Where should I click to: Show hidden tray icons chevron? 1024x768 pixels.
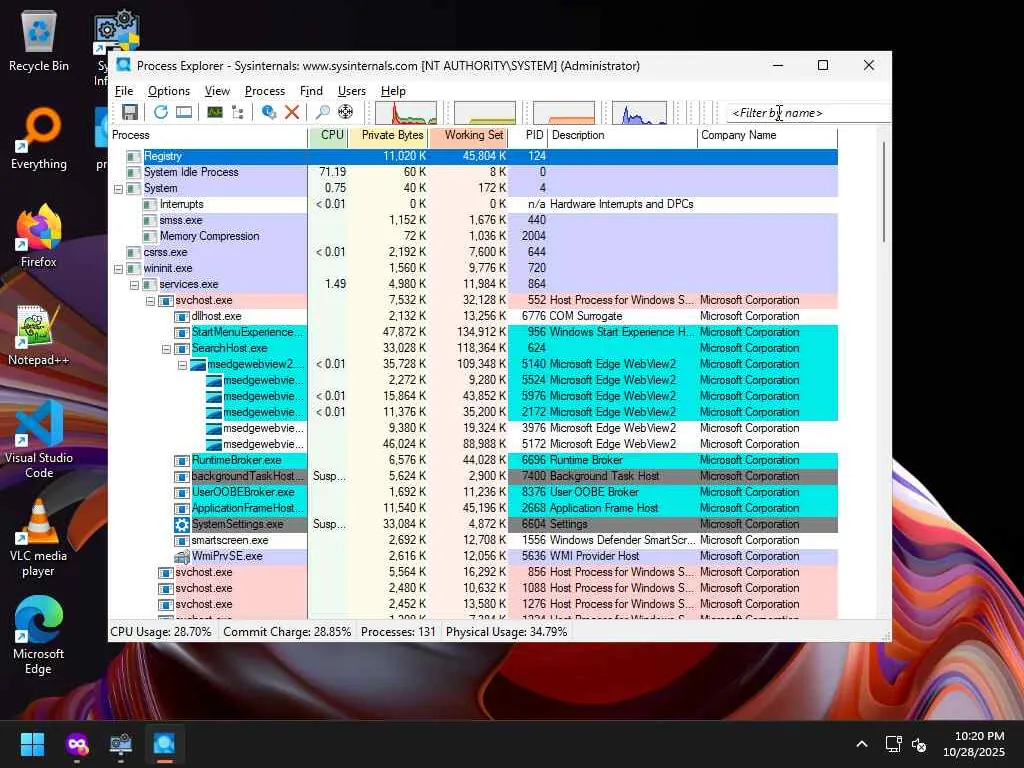click(862, 744)
